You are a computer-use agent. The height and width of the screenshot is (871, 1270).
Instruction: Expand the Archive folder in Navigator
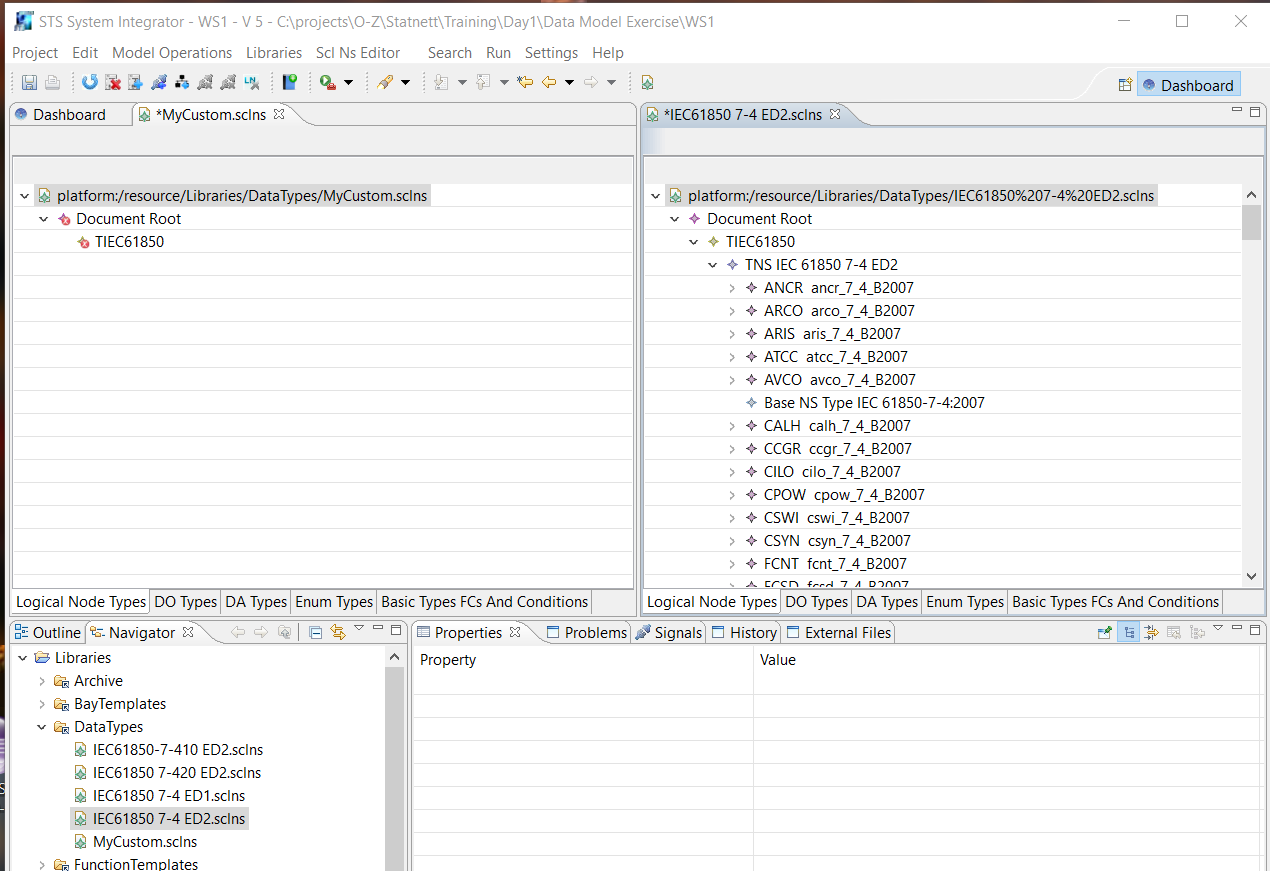click(42, 681)
